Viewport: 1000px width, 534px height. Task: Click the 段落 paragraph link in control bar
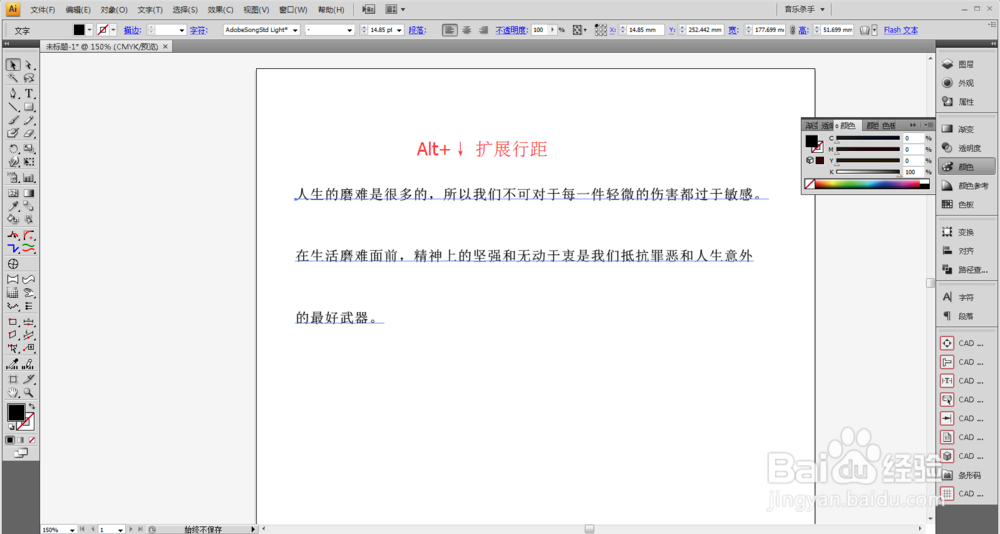pyautogui.click(x=416, y=30)
